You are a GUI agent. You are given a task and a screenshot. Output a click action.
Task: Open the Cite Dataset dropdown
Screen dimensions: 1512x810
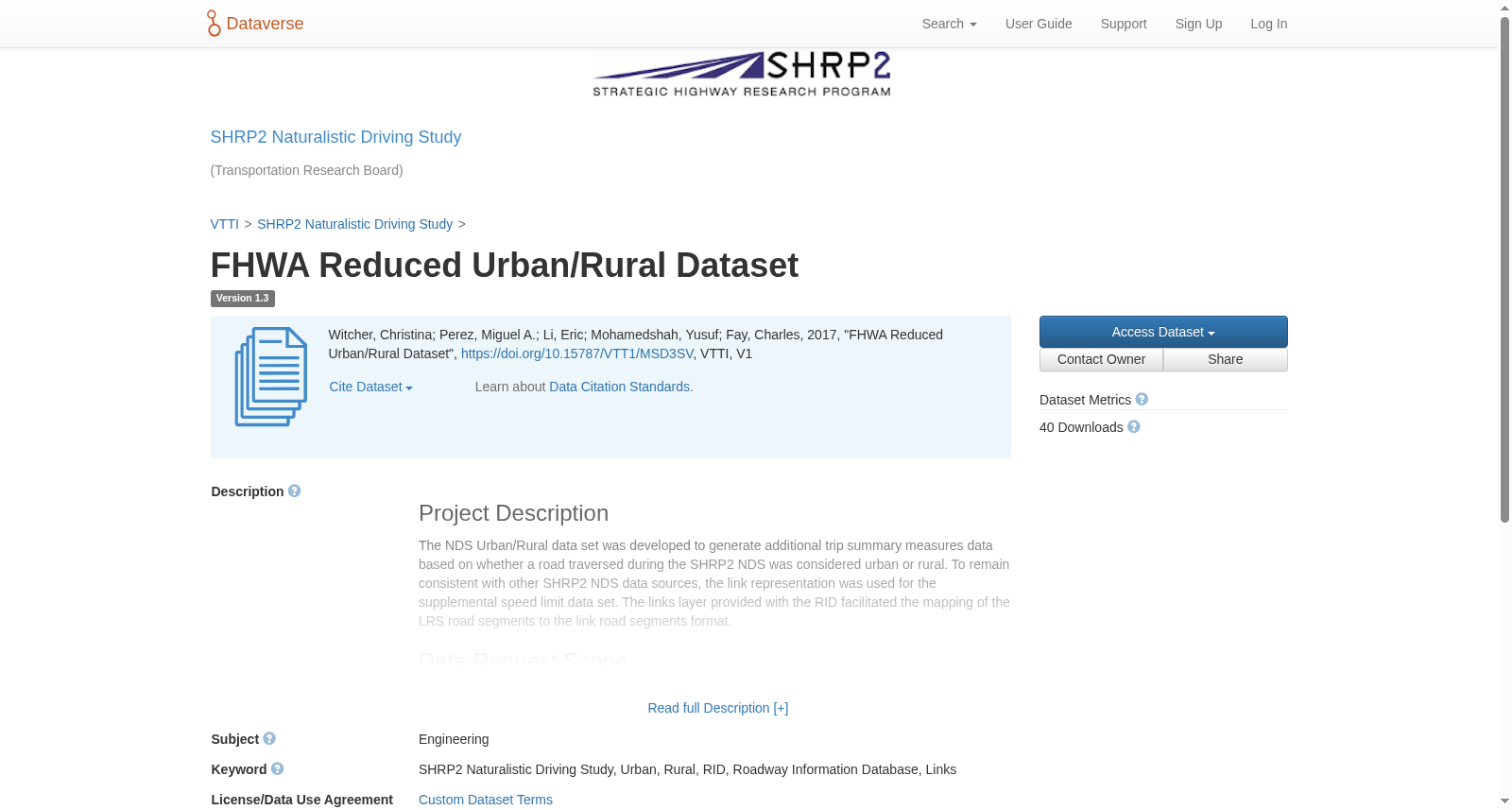pyautogui.click(x=370, y=387)
